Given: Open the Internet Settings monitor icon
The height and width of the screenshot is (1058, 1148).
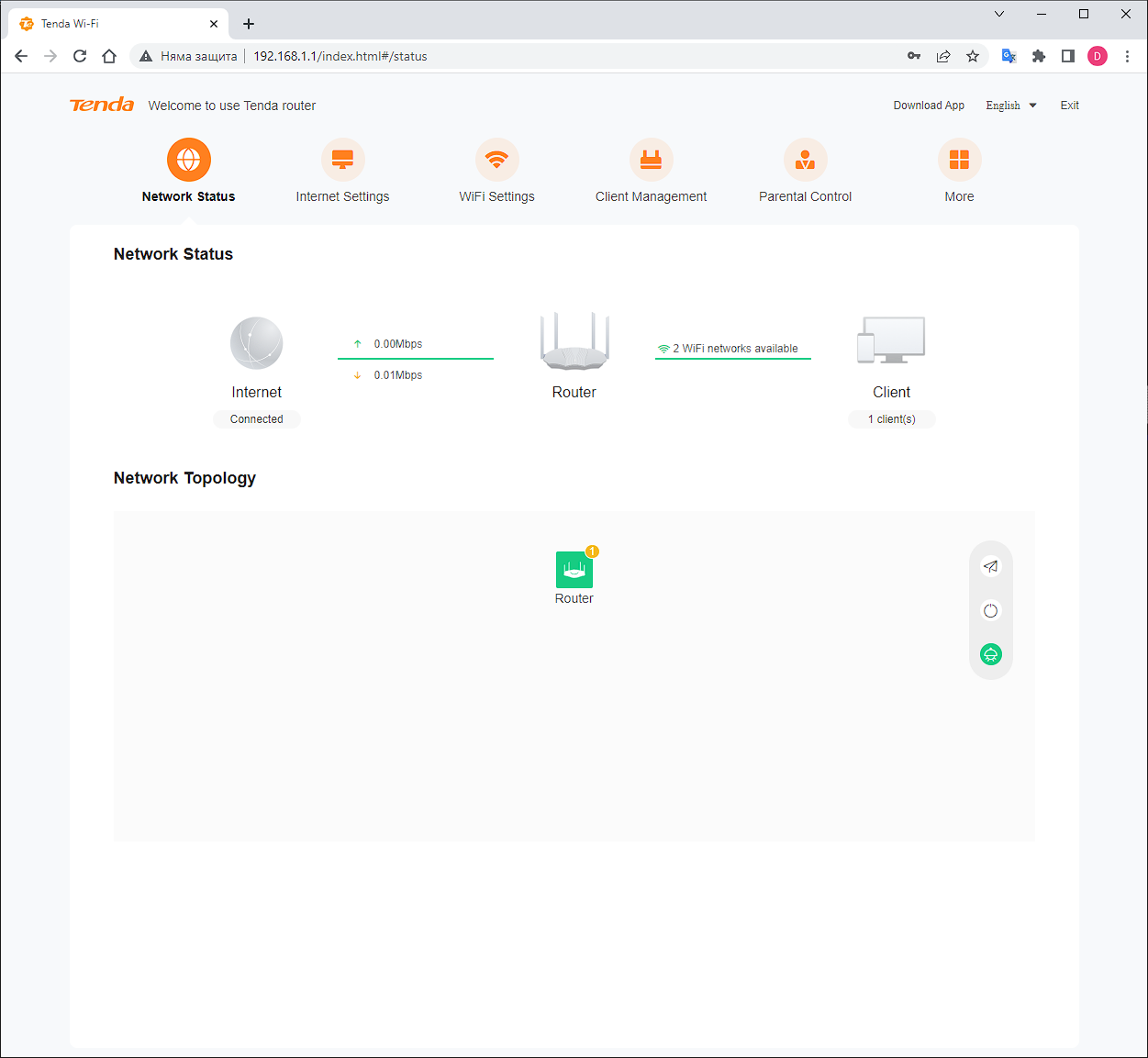Looking at the screenshot, I should (x=343, y=160).
